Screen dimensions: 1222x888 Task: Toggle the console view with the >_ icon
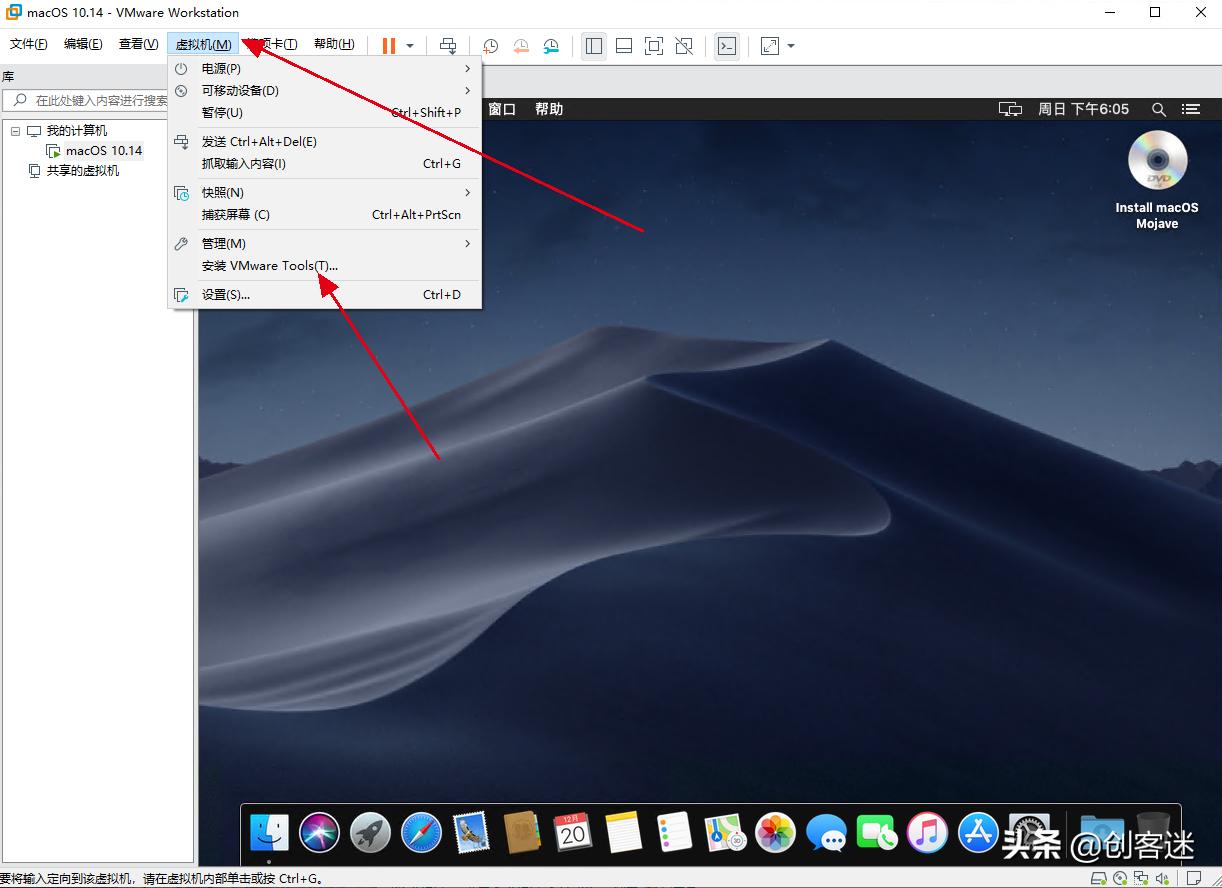coord(727,45)
